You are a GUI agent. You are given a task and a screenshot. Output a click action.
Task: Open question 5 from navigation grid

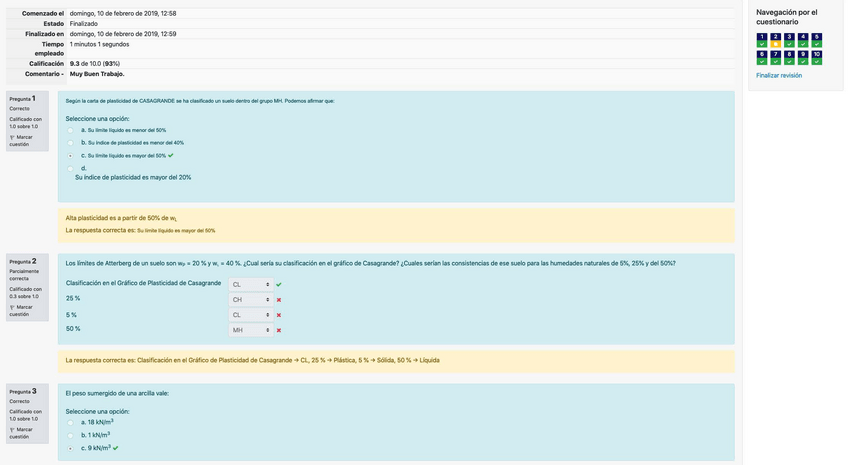tap(817, 41)
